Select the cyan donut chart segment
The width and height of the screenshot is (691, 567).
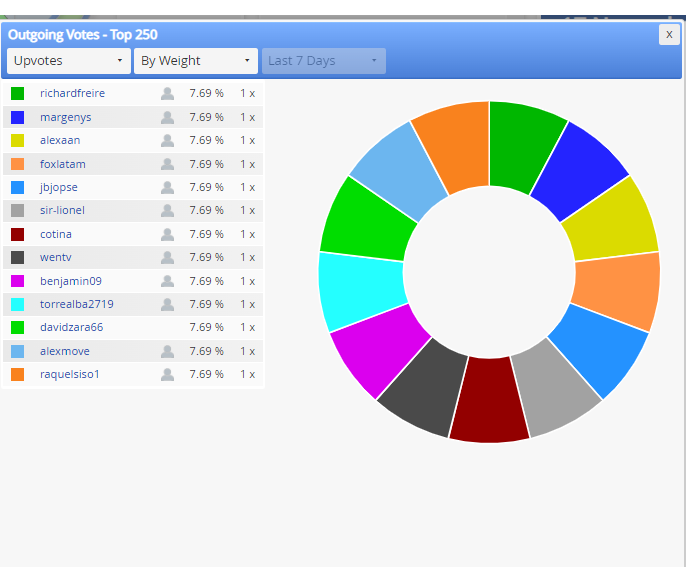361,291
